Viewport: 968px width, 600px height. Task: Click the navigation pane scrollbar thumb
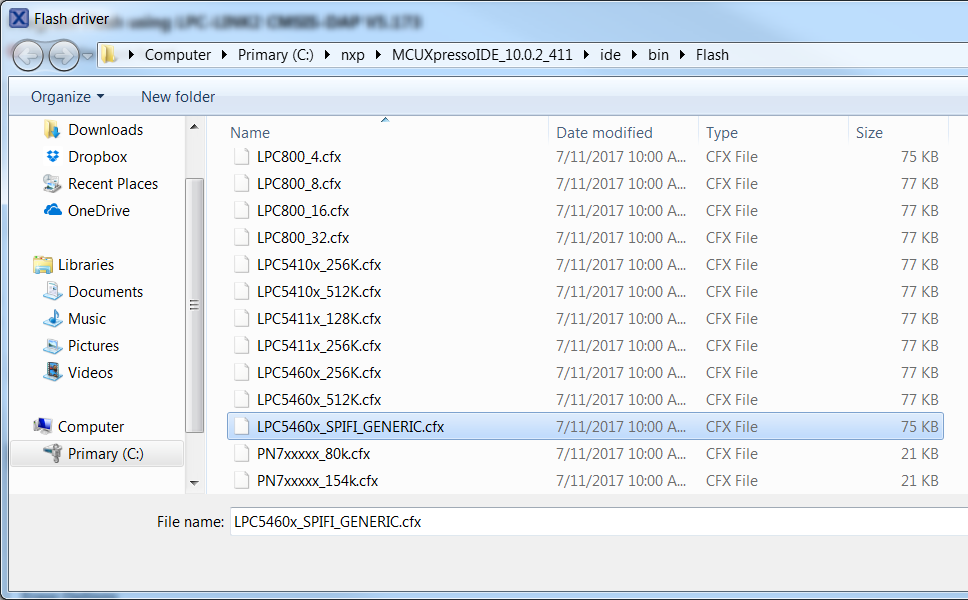tap(194, 305)
